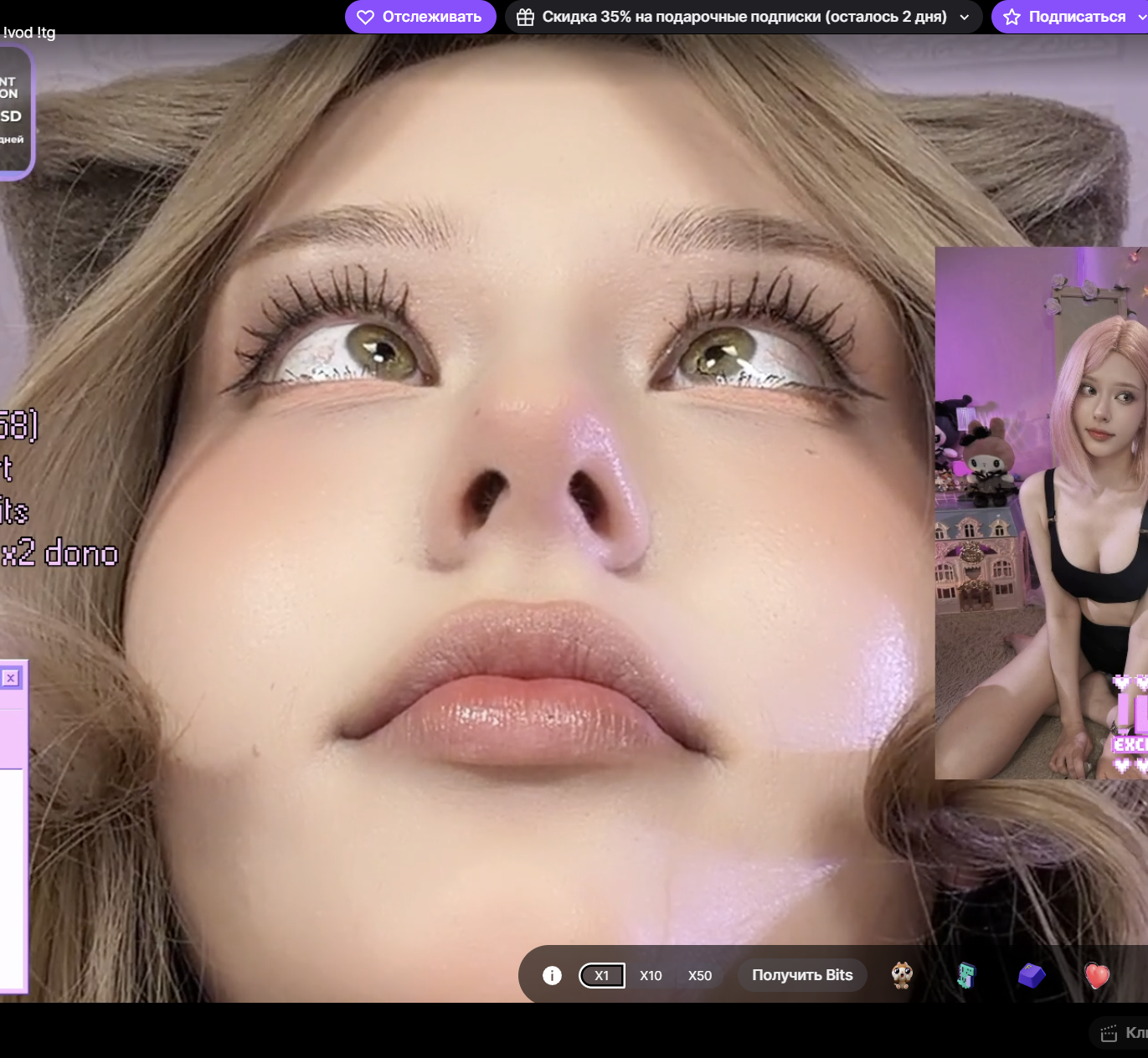Click the pink-haired girl picture-in-picture overlay

[x=1041, y=512]
